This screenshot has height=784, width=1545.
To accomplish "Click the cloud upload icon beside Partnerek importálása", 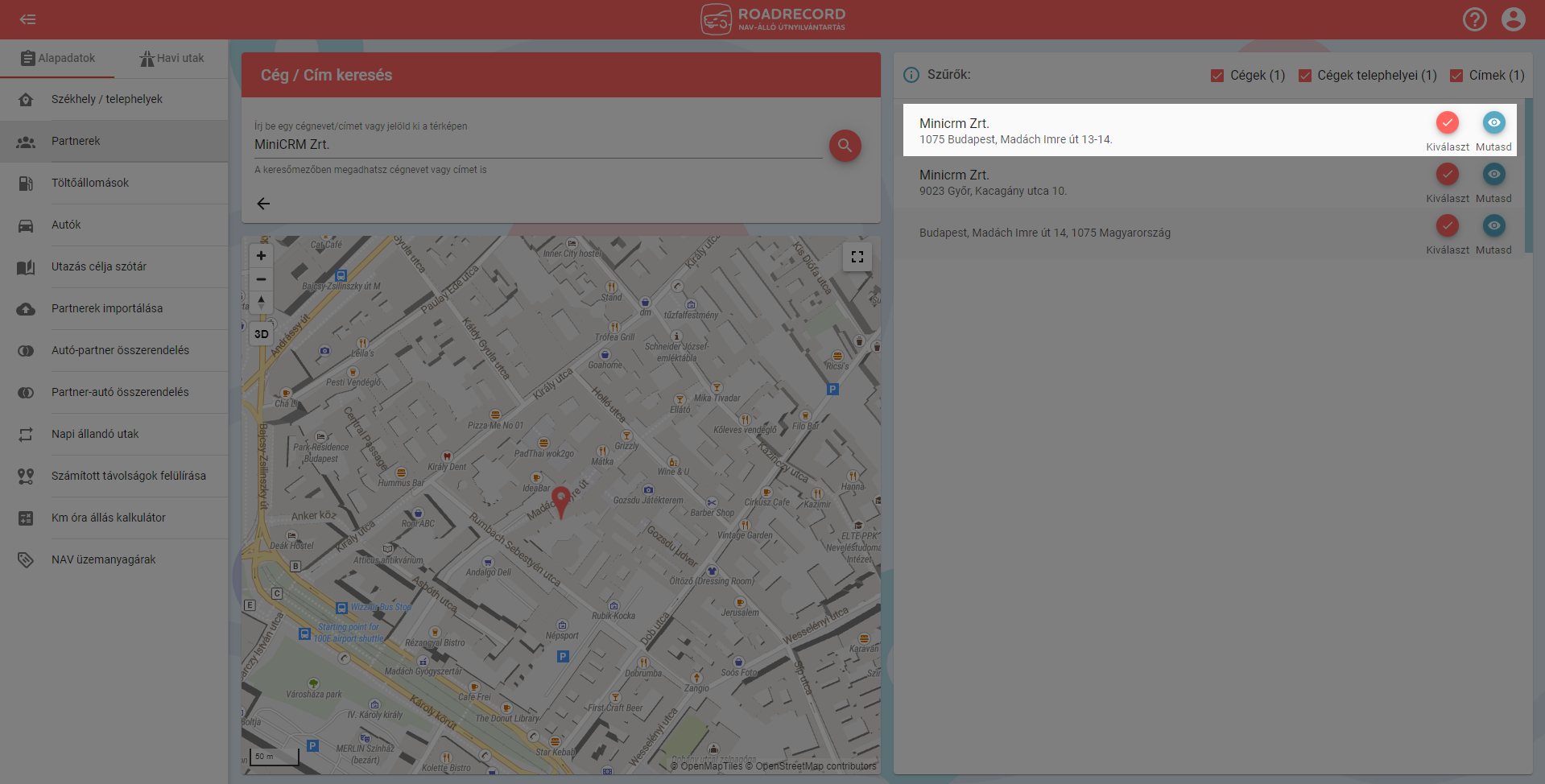I will click(x=26, y=309).
